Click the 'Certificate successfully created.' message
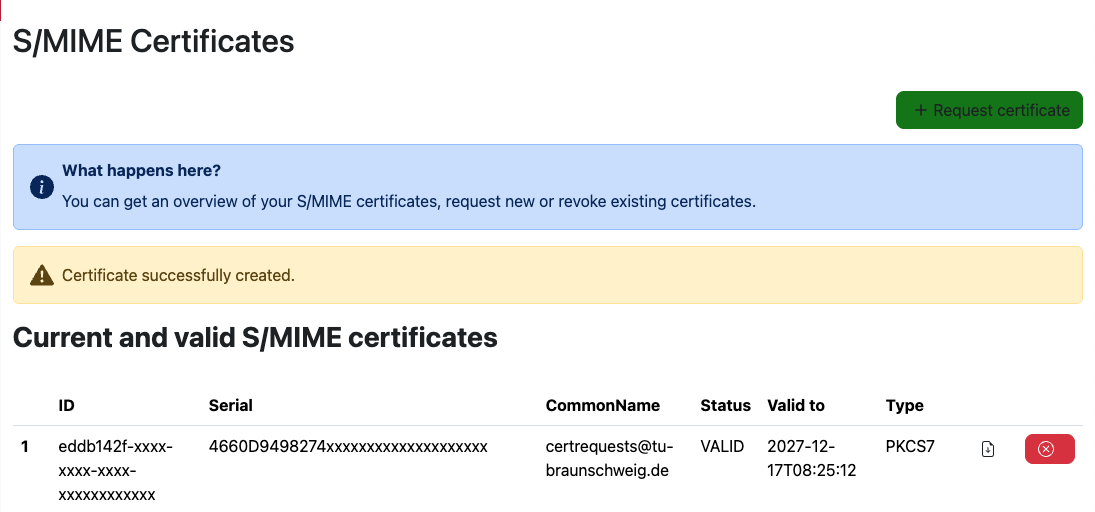Viewport: 1095px width, 512px height. 178,275
